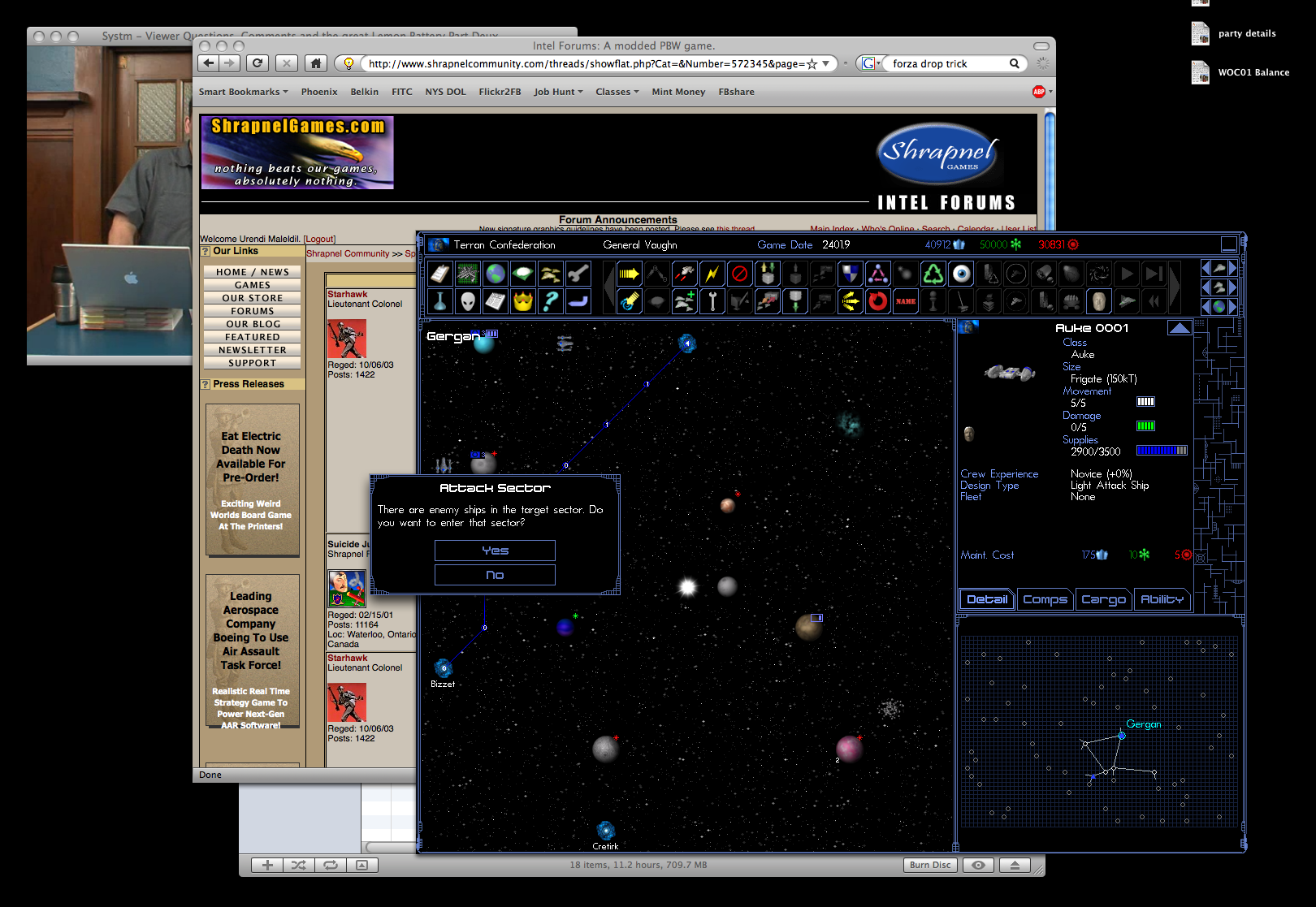This screenshot has width=1316, height=907.
Task: Click the green recycle icon
Action: point(933,274)
